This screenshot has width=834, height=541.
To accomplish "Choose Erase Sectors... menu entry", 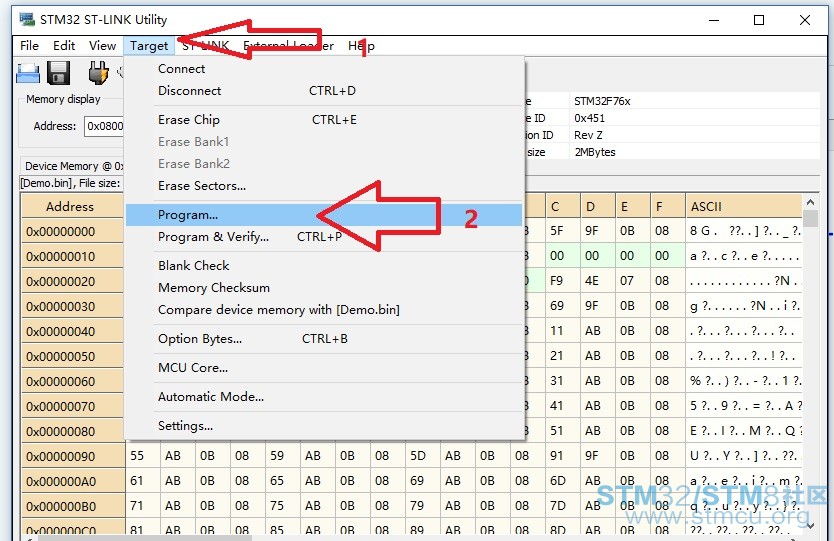I will point(202,186).
